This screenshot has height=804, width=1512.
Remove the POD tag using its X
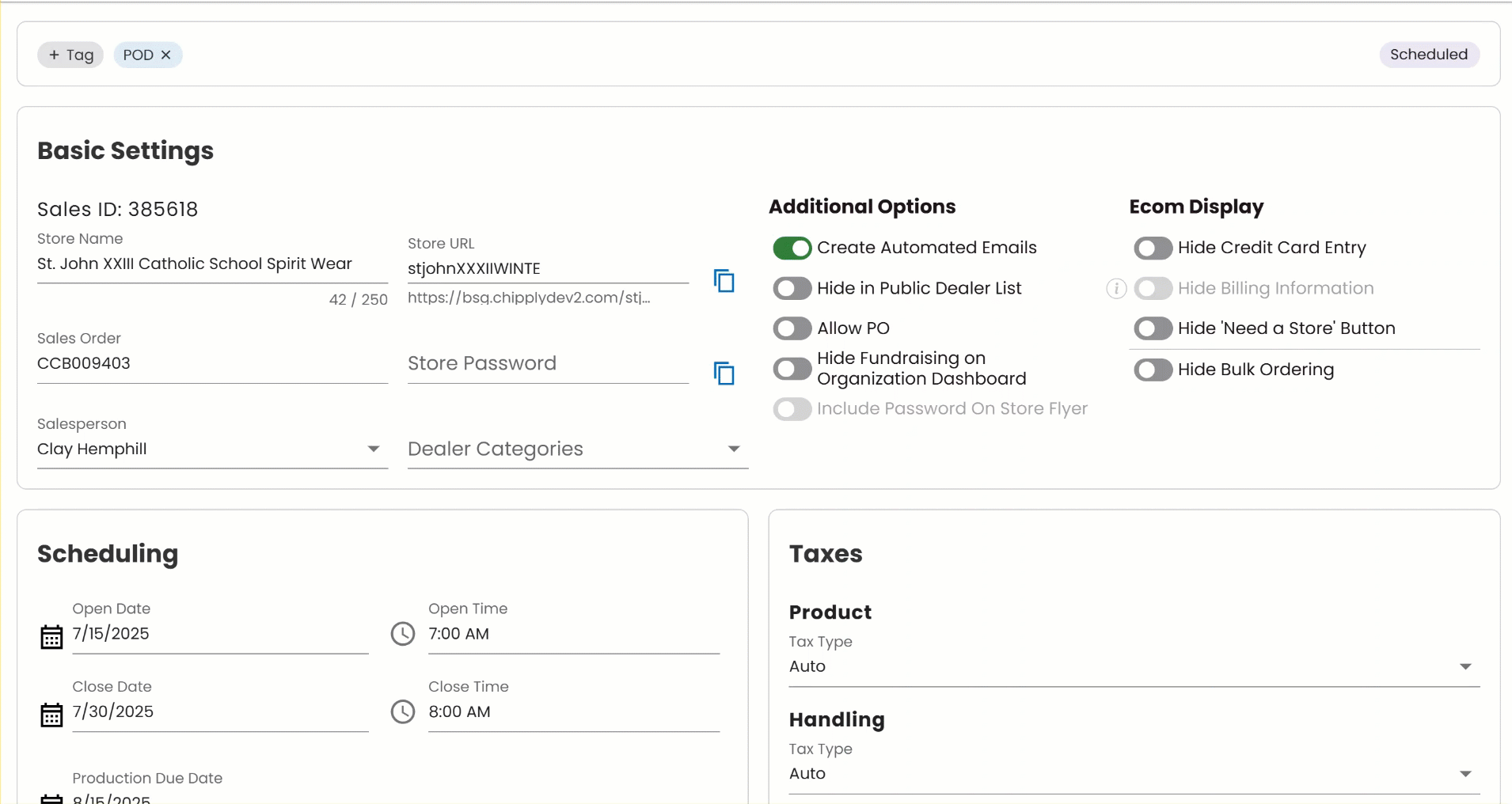click(166, 55)
